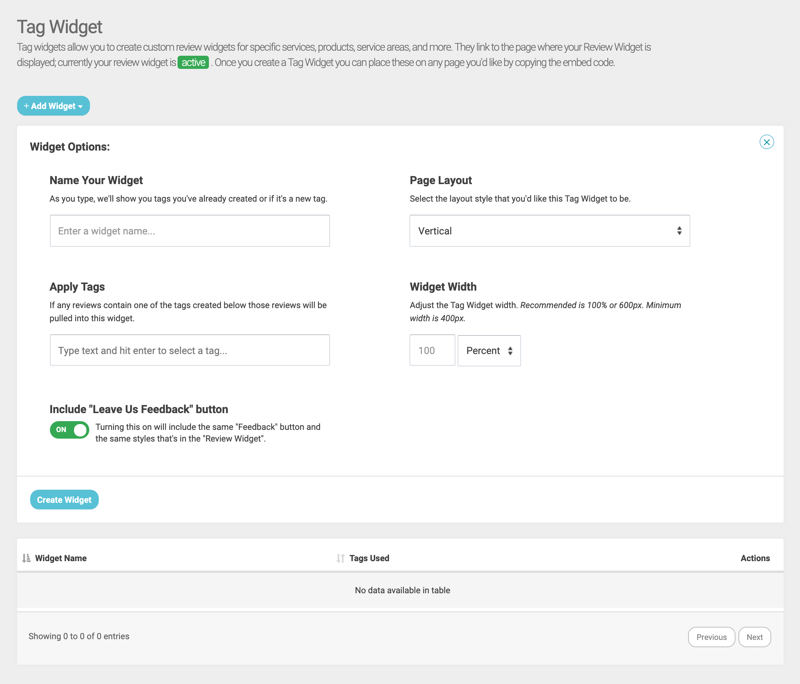This screenshot has width=800, height=684.
Task: Open the Page Layout dropdown showing Vertical
Action: pos(549,231)
